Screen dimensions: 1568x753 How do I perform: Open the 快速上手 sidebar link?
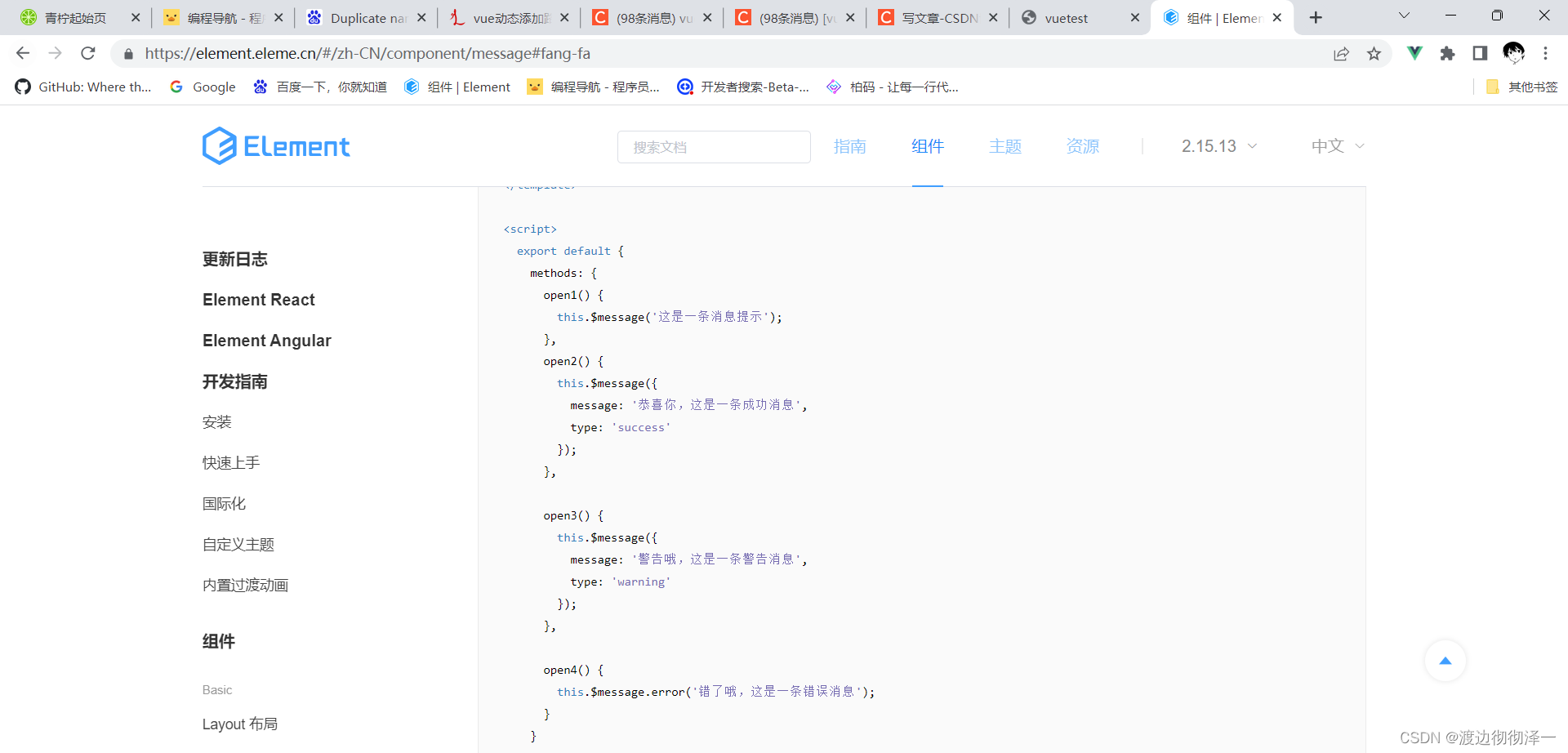coord(230,462)
